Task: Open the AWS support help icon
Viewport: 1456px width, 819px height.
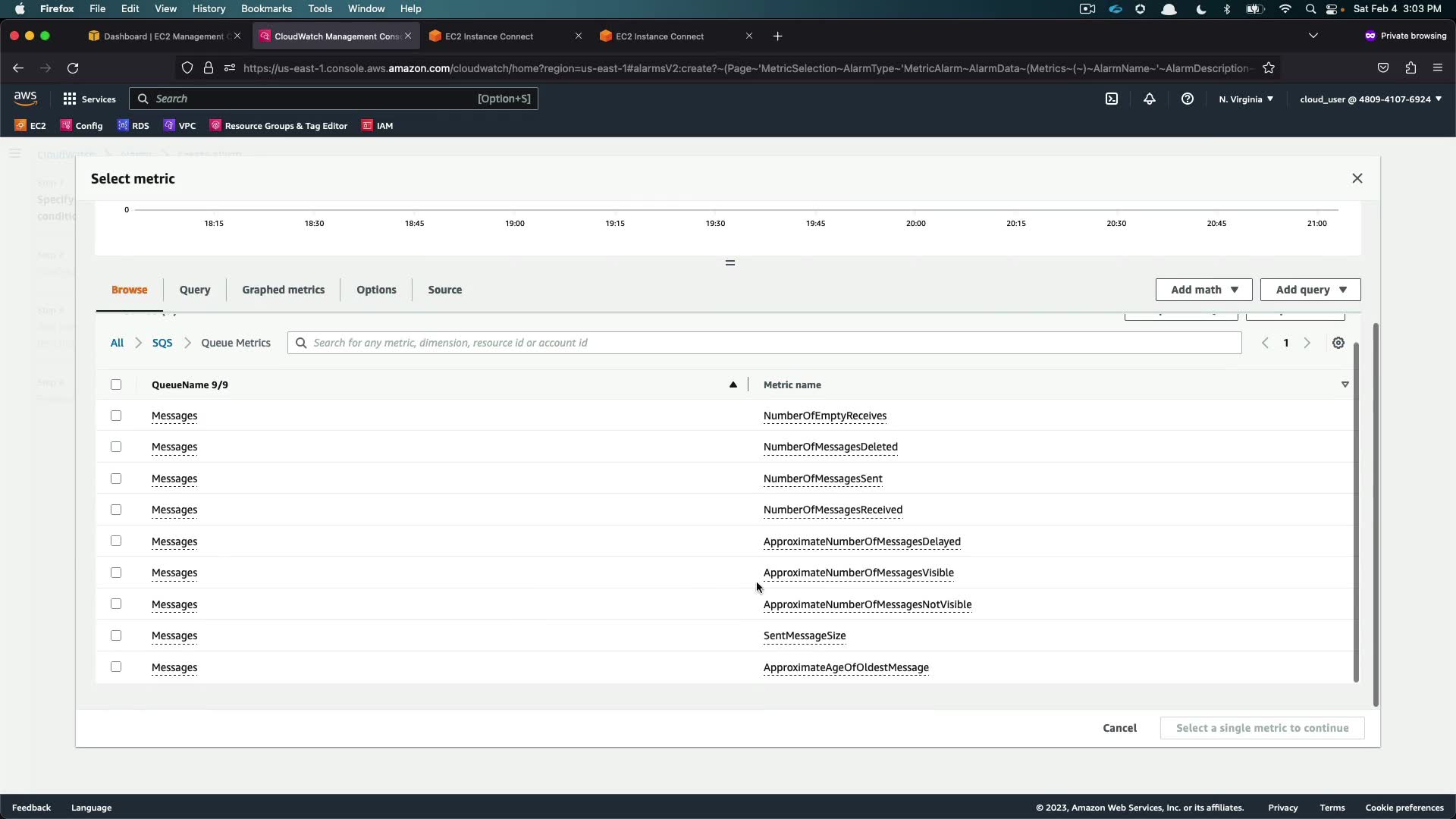Action: pyautogui.click(x=1188, y=99)
